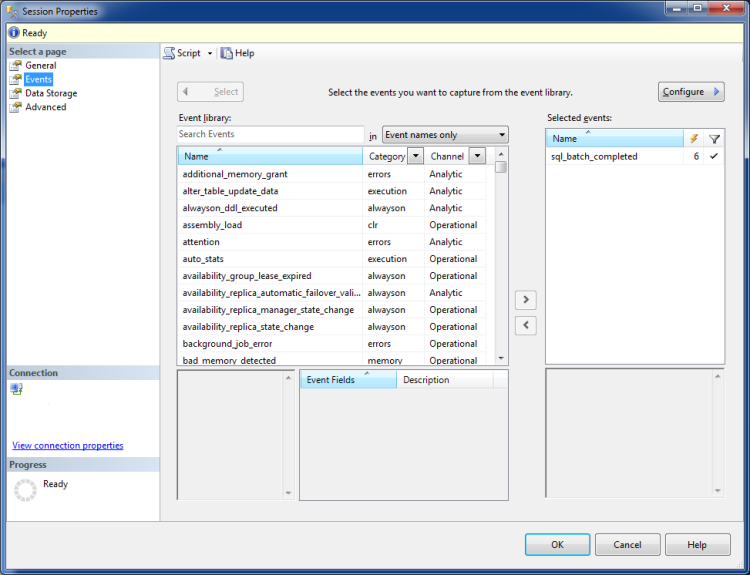Image resolution: width=750 pixels, height=575 pixels.
Task: Sort event library by Name header
Action: [270, 156]
